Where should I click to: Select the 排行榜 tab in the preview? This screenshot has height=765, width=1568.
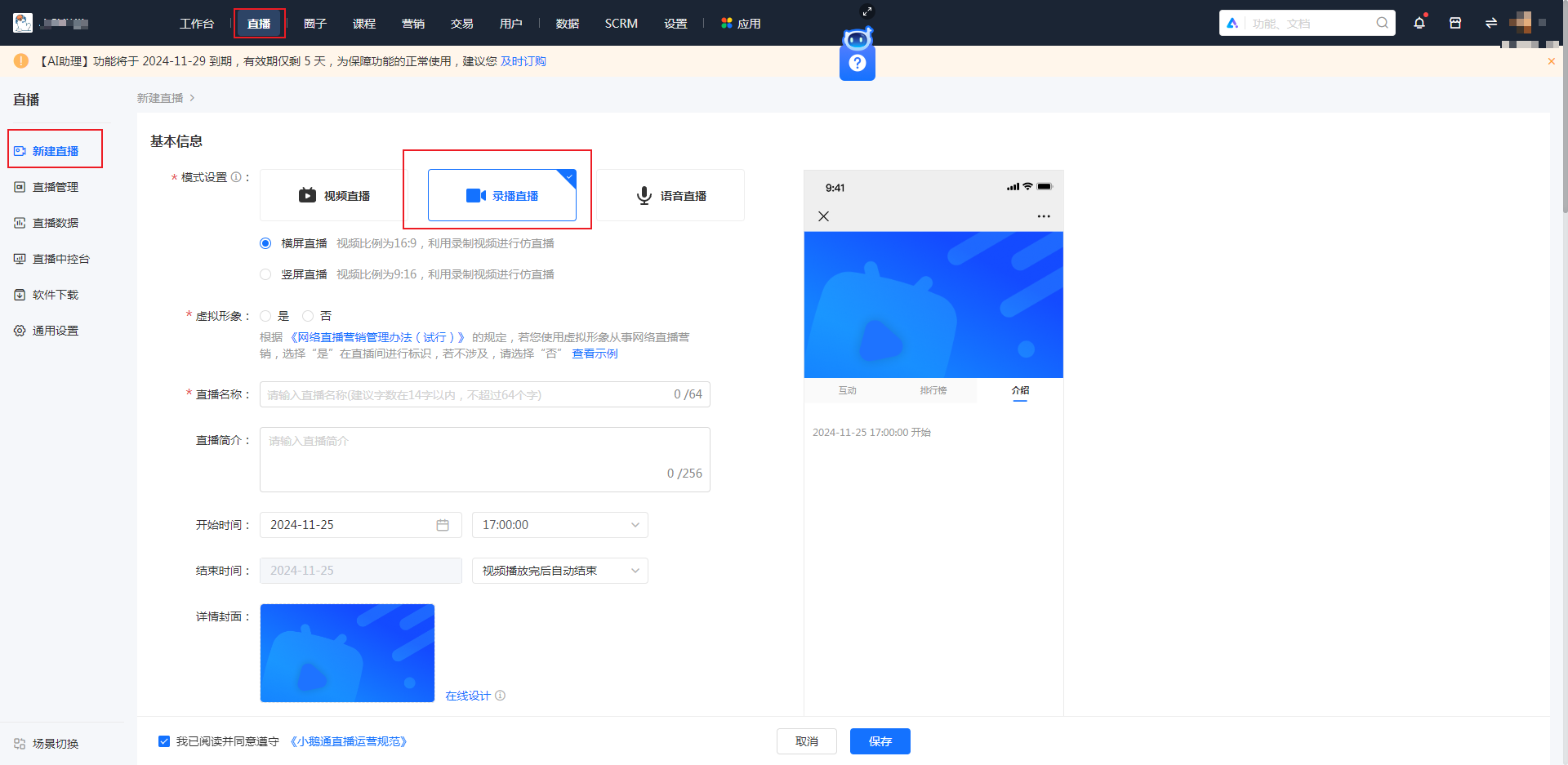click(x=933, y=390)
